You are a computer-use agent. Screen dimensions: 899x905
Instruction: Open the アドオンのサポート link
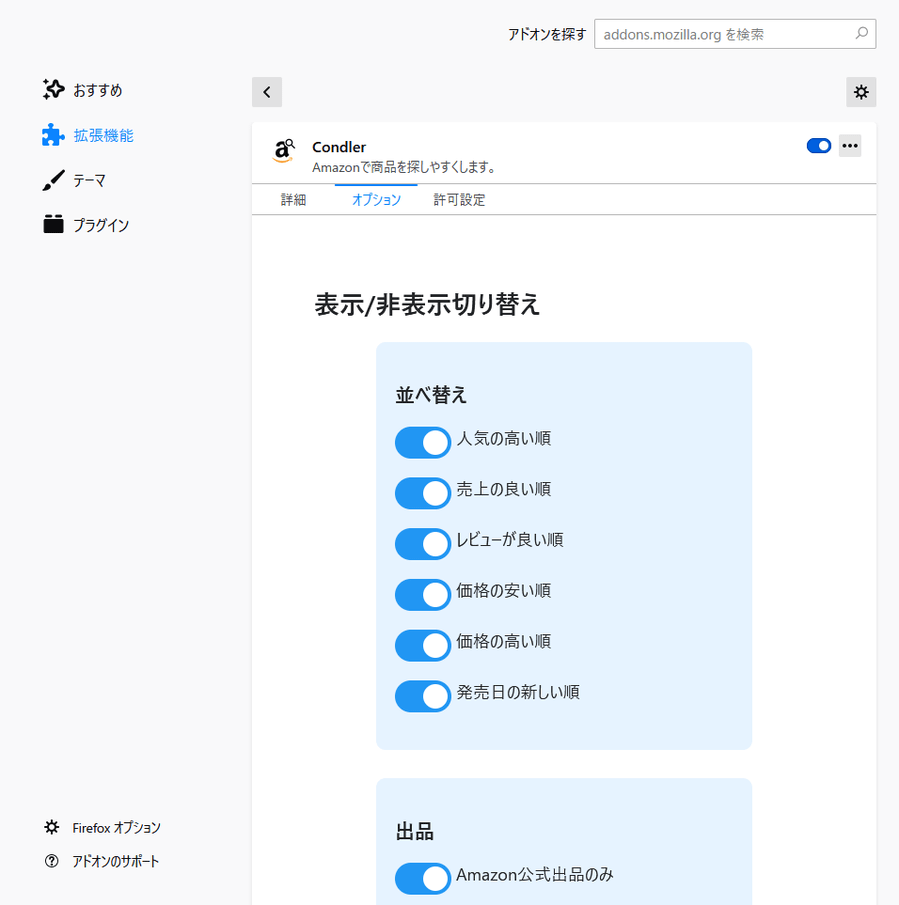coord(115,861)
